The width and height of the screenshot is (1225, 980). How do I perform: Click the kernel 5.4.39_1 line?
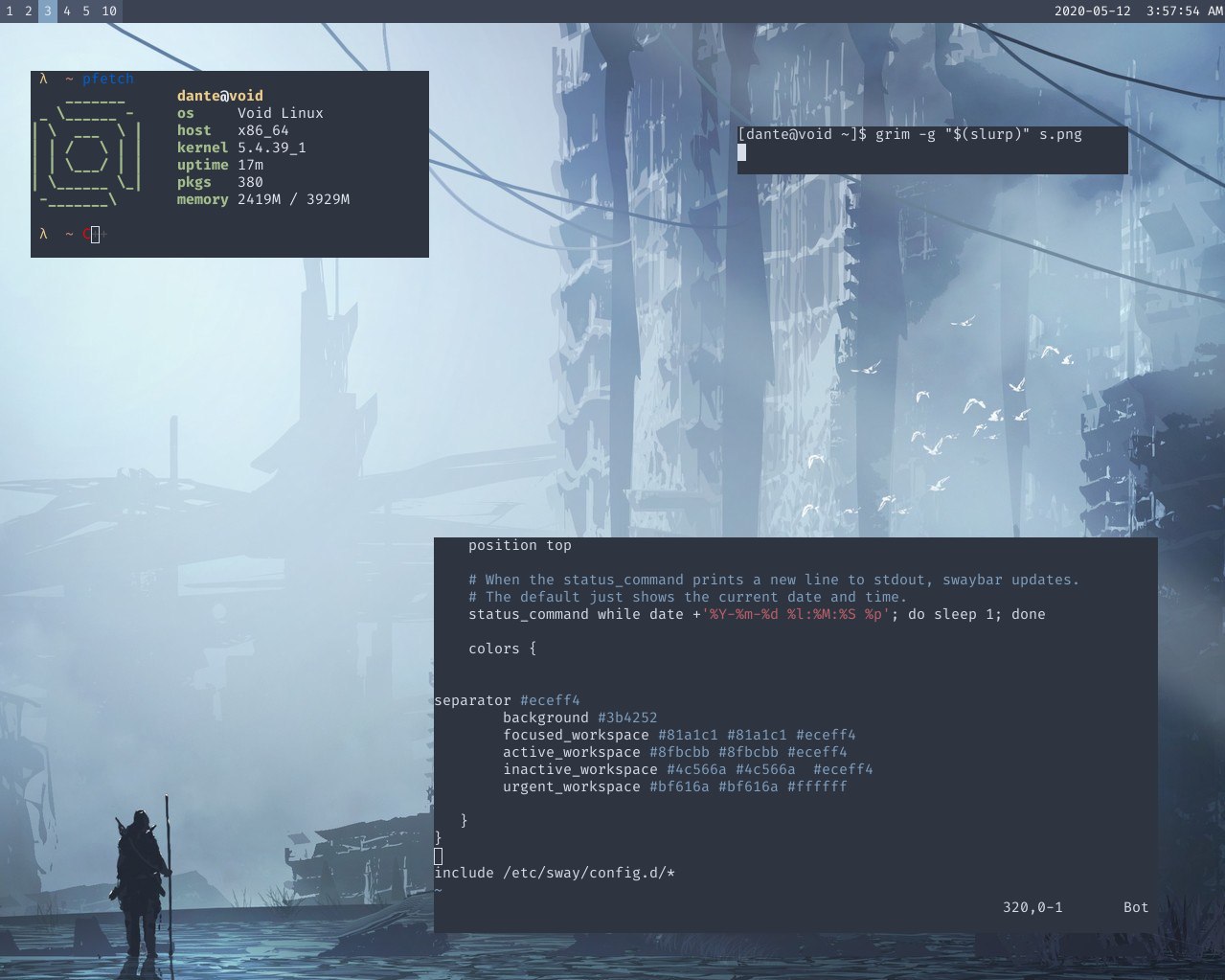[241, 148]
